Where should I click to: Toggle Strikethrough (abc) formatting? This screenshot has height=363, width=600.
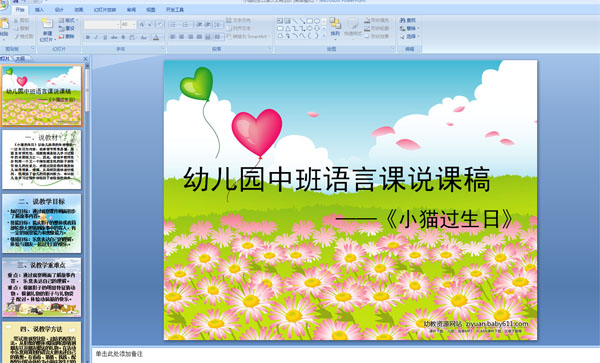(x=114, y=37)
